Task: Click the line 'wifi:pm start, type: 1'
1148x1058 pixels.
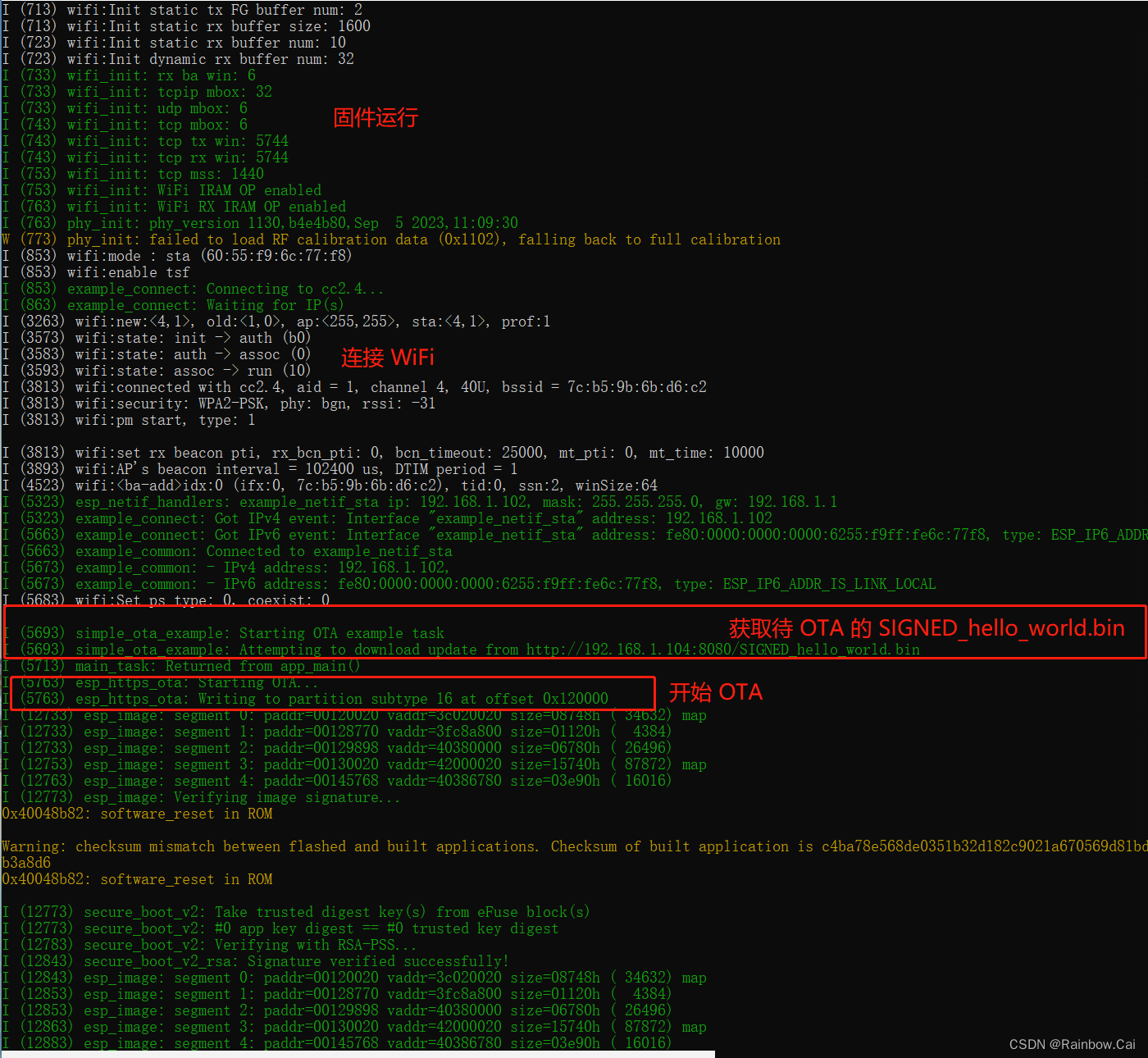Action: click(x=129, y=420)
